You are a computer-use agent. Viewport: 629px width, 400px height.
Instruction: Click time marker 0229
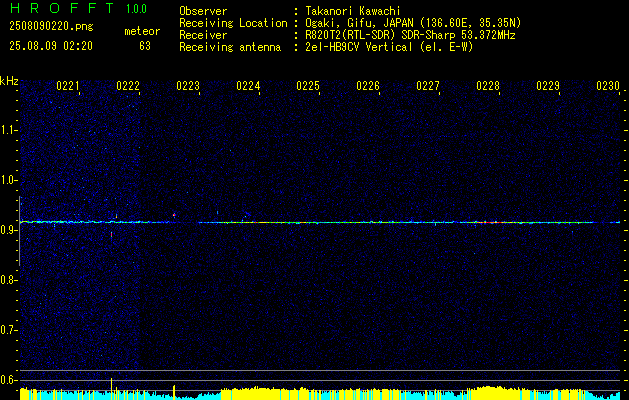pos(548,86)
